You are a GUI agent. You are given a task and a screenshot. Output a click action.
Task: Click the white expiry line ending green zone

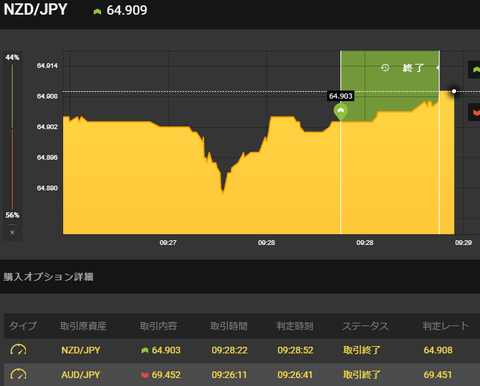tap(439, 142)
